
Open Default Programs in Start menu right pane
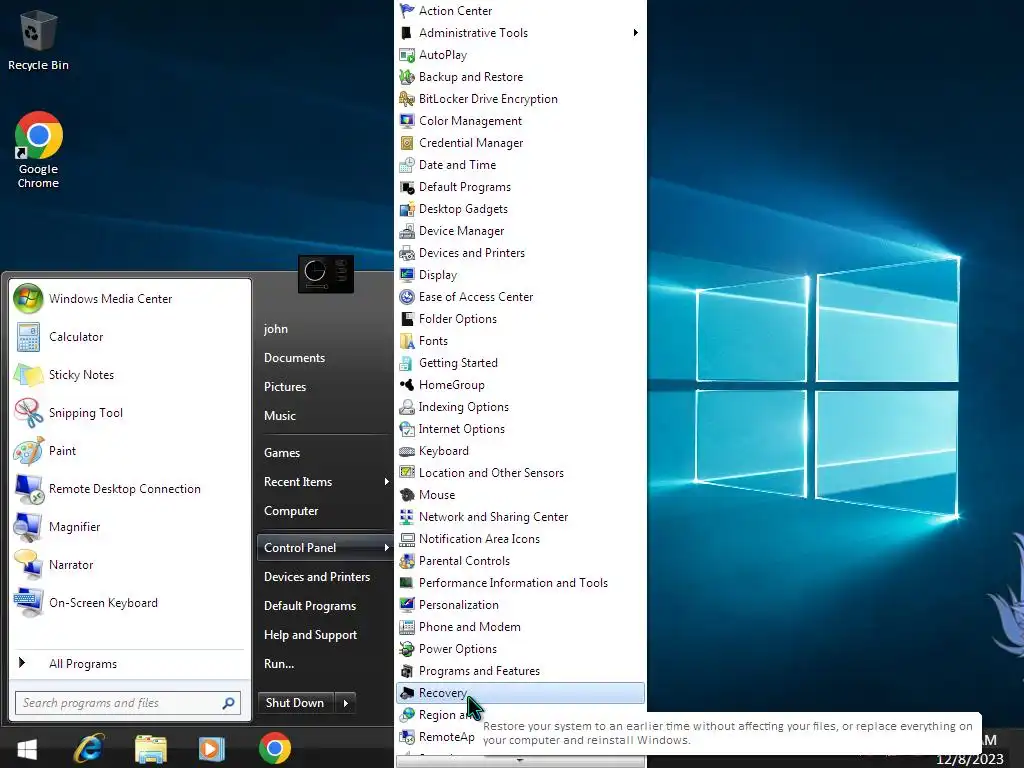pyautogui.click(x=310, y=606)
